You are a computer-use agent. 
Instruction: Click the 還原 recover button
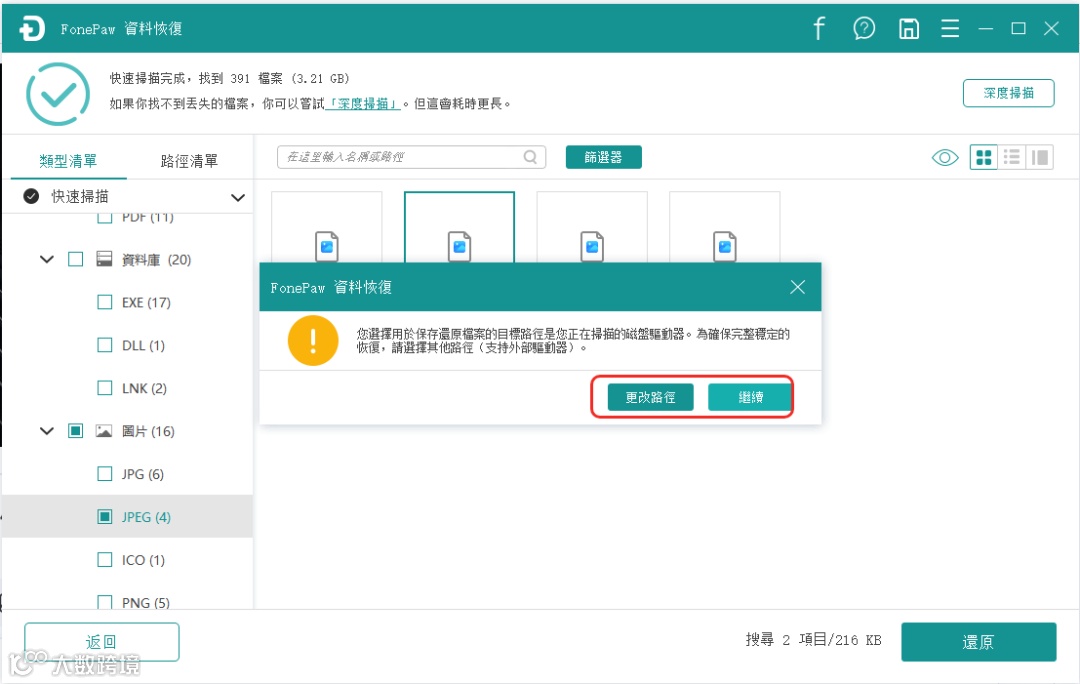tap(978, 642)
